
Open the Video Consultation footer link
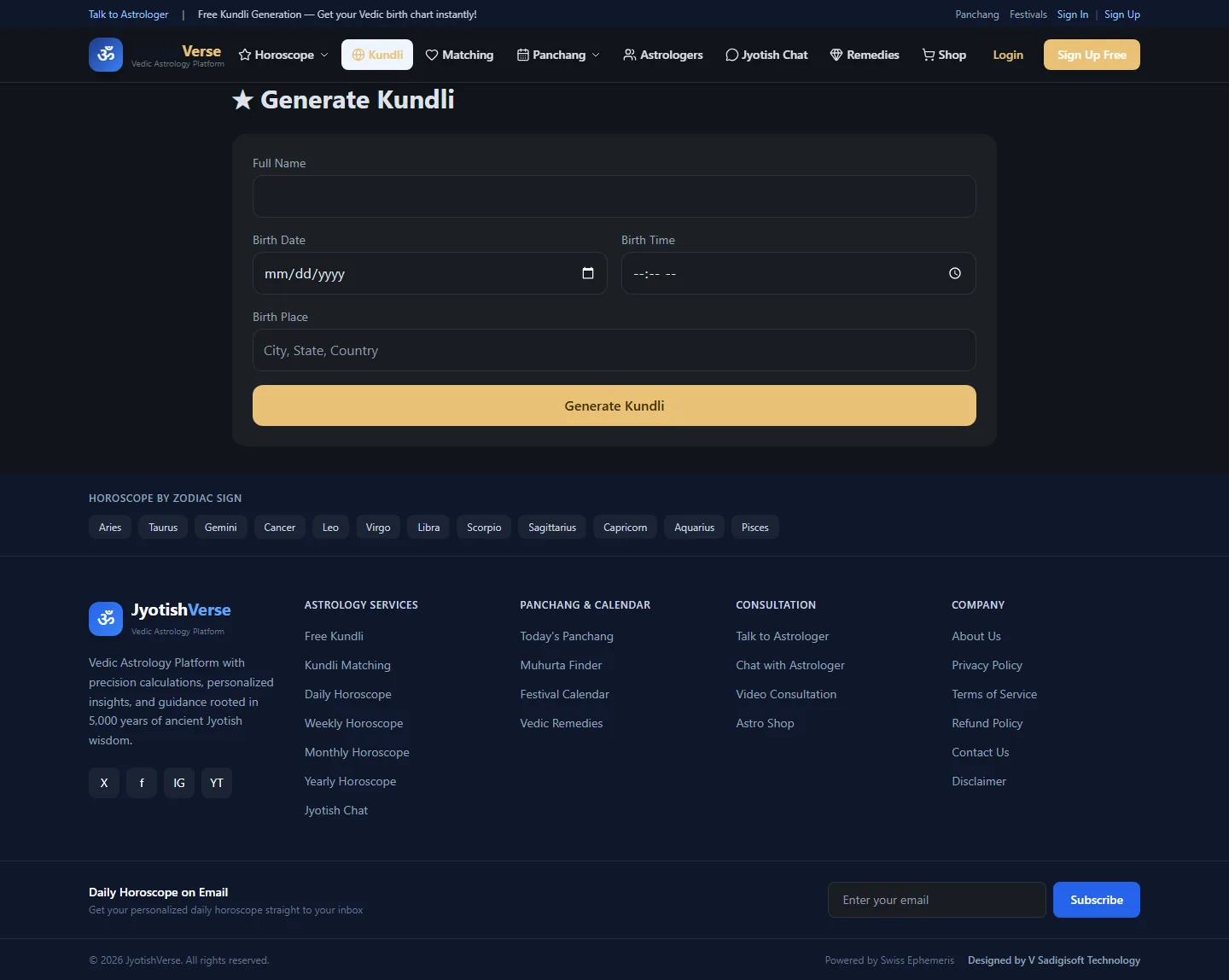coord(786,694)
